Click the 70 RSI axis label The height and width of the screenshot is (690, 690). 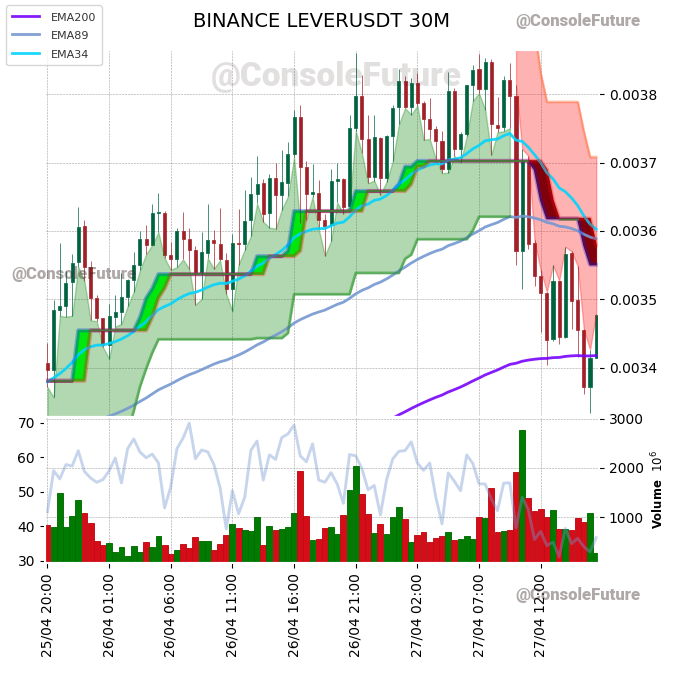coord(26,423)
